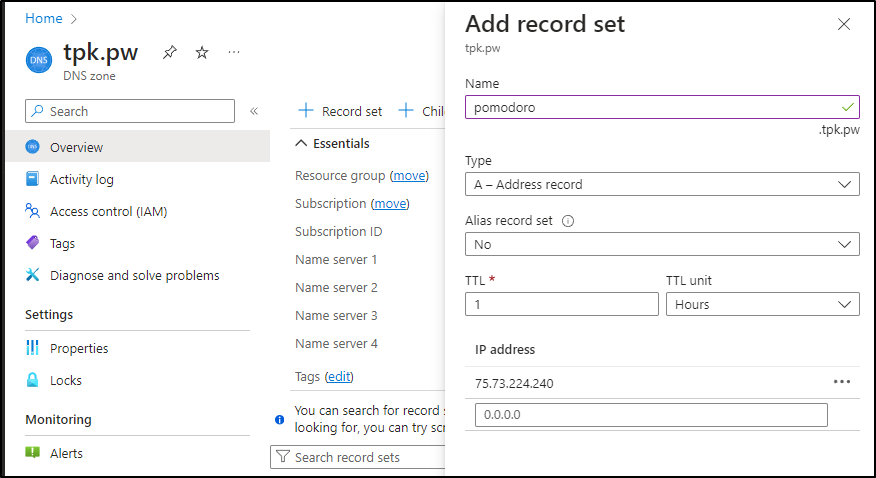The width and height of the screenshot is (876, 478).
Task: Click the DNS zone icon beside tpk.pw
Action: pyautogui.click(x=39, y=60)
